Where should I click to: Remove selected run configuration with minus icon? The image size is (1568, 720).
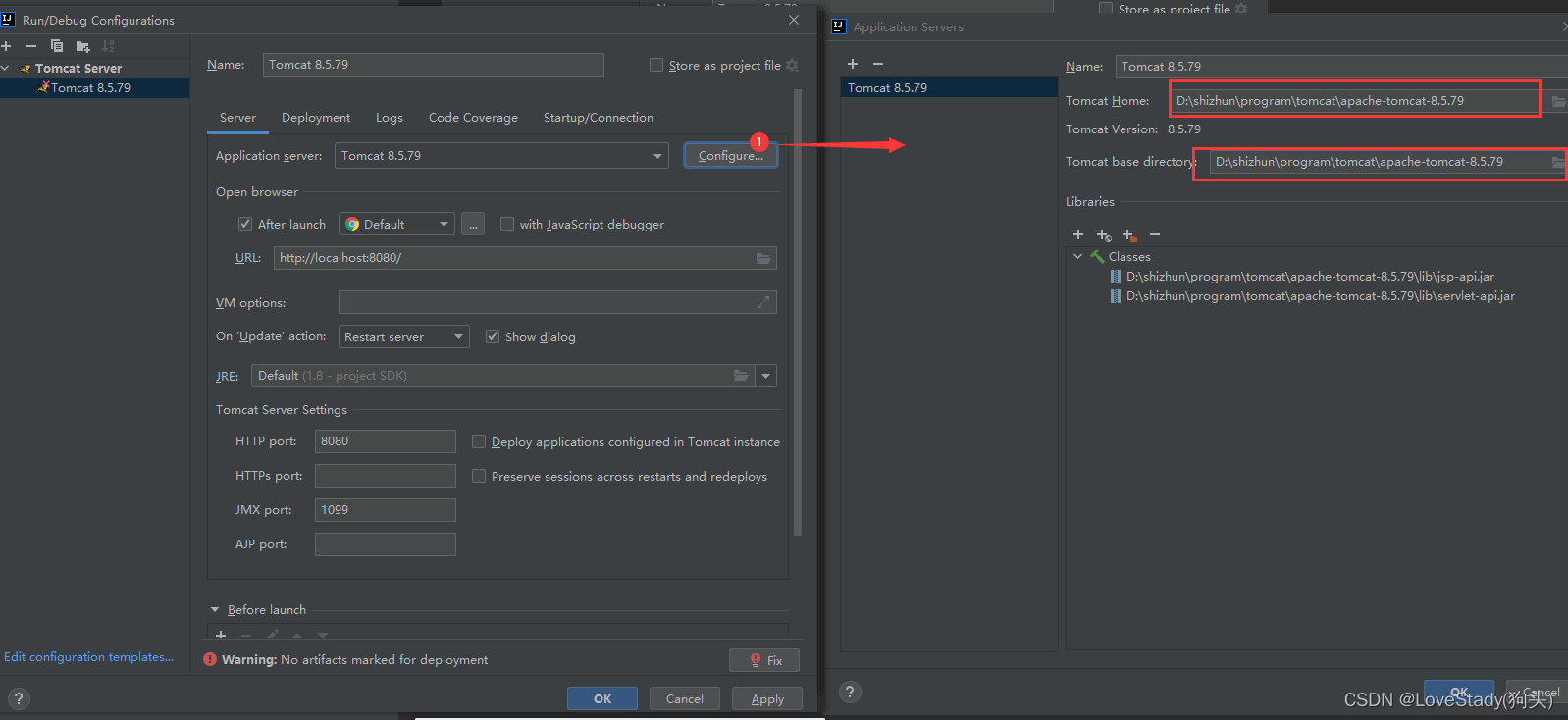click(x=31, y=46)
